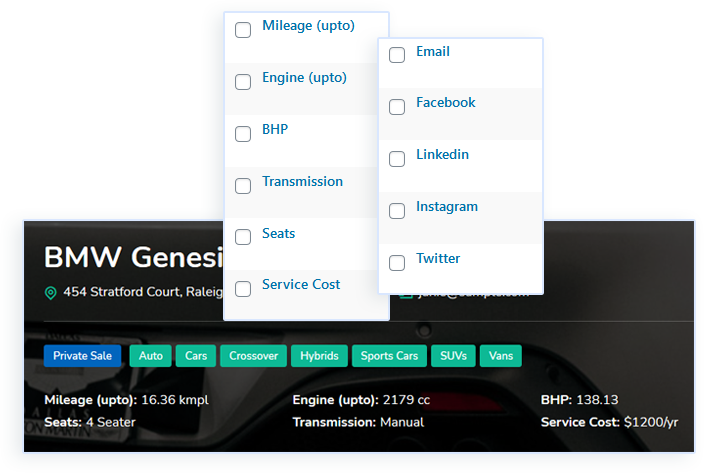Check the Instagram checkbox
704x473 pixels.
click(397, 211)
